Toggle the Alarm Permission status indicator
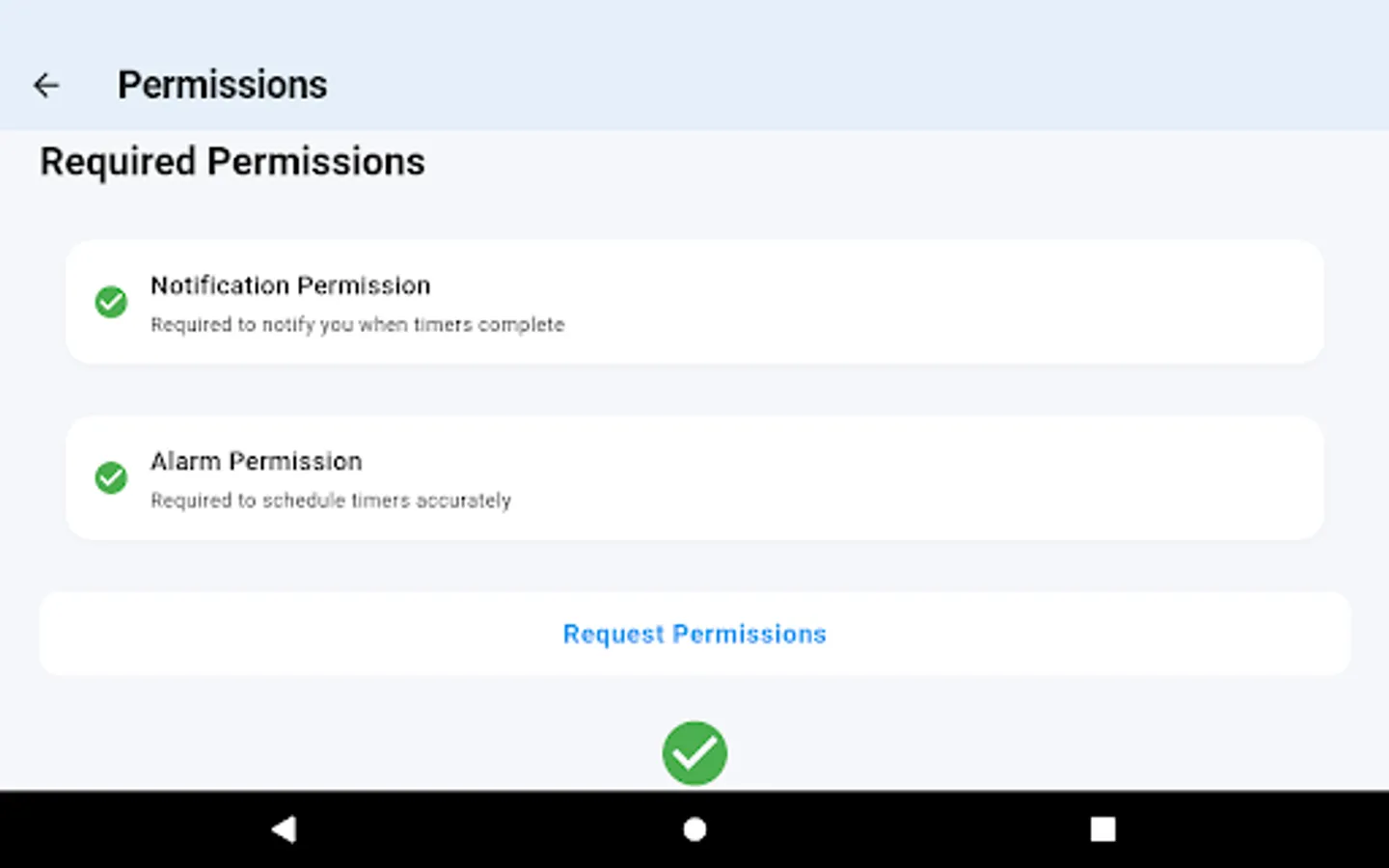The width and height of the screenshot is (1389, 868). point(110,477)
